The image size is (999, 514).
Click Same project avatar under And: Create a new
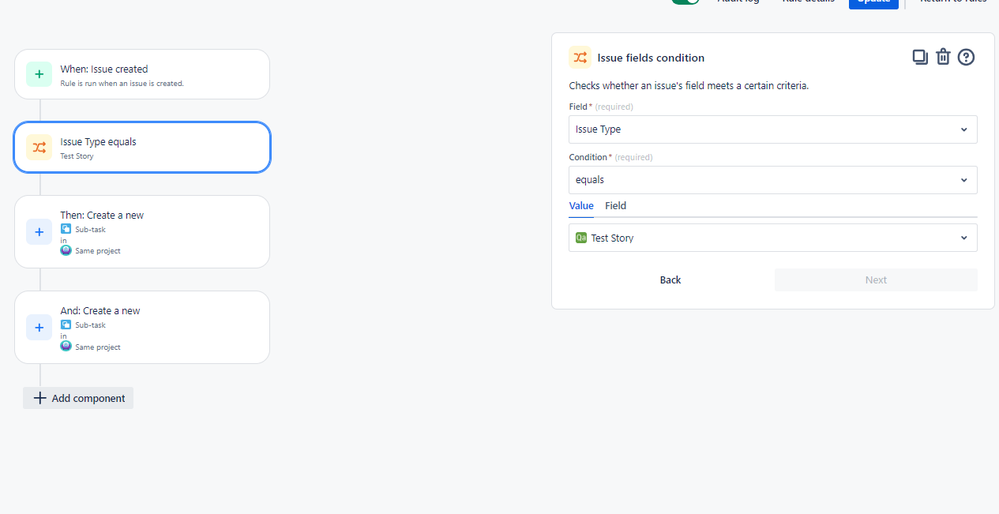(66, 346)
